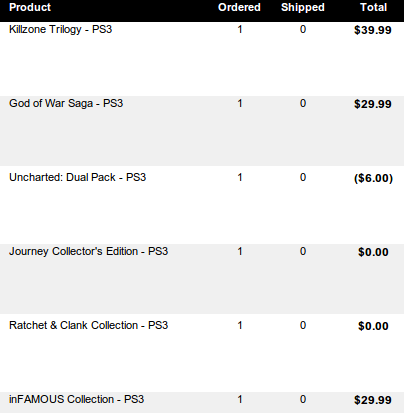Click ordered quantity for Killzone Trilogy

point(240,29)
